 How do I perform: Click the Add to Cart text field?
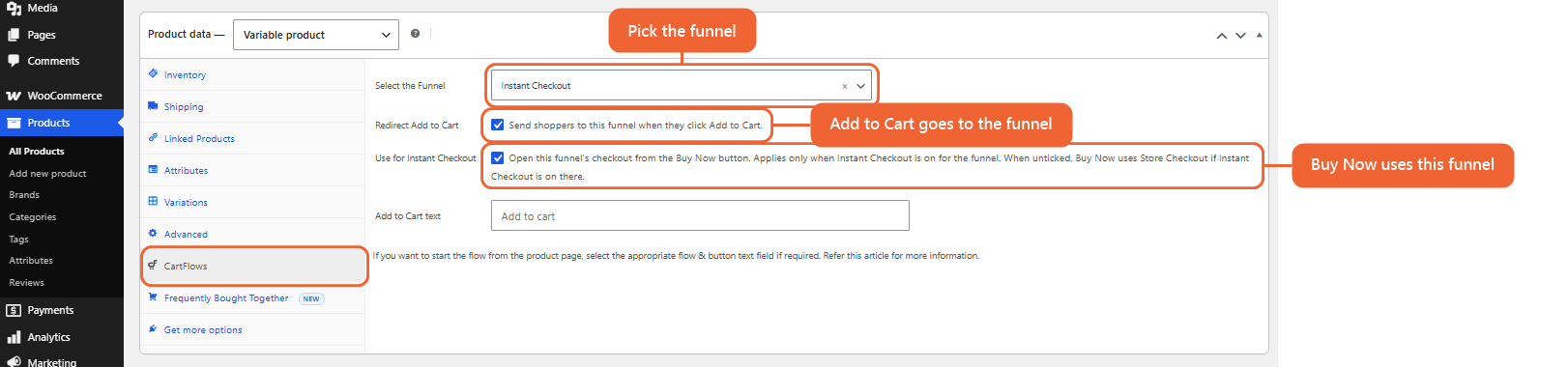[x=700, y=215]
